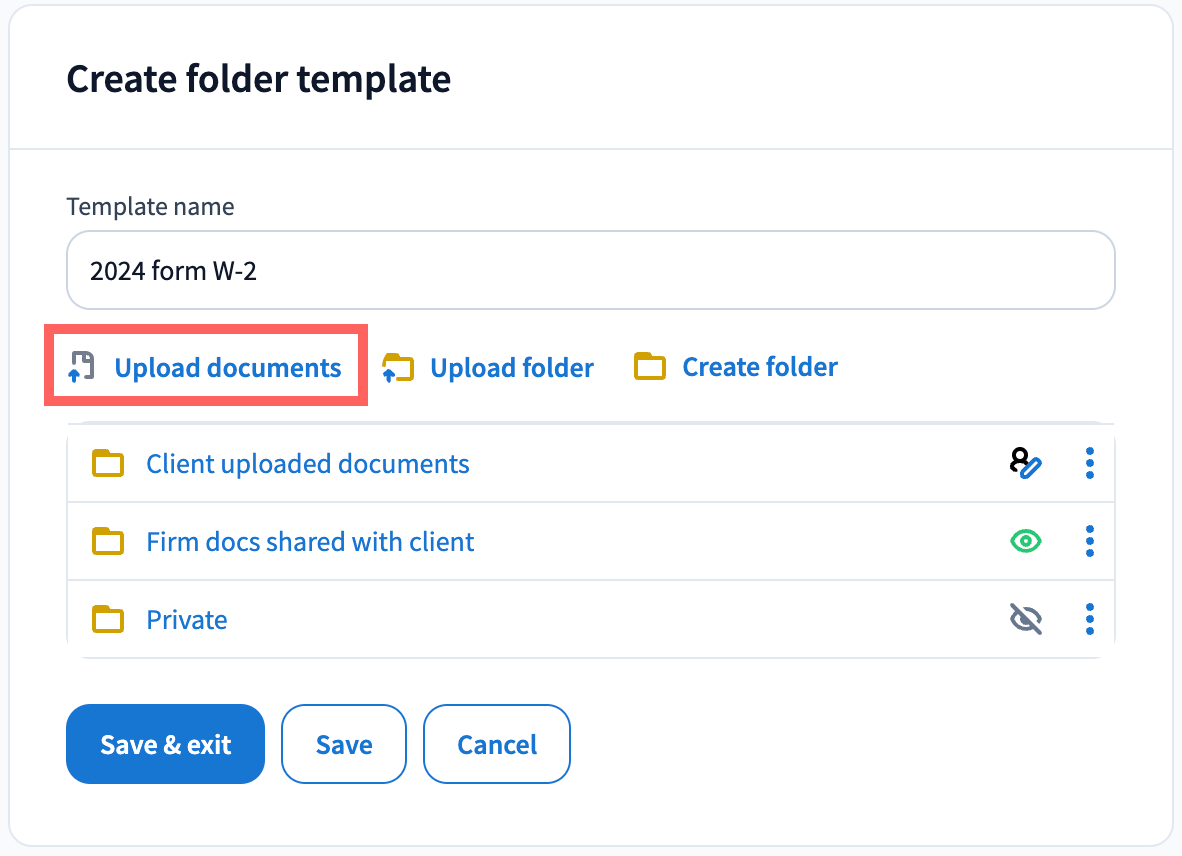Toggle hidden eye icon on Private folder

pos(1025,620)
